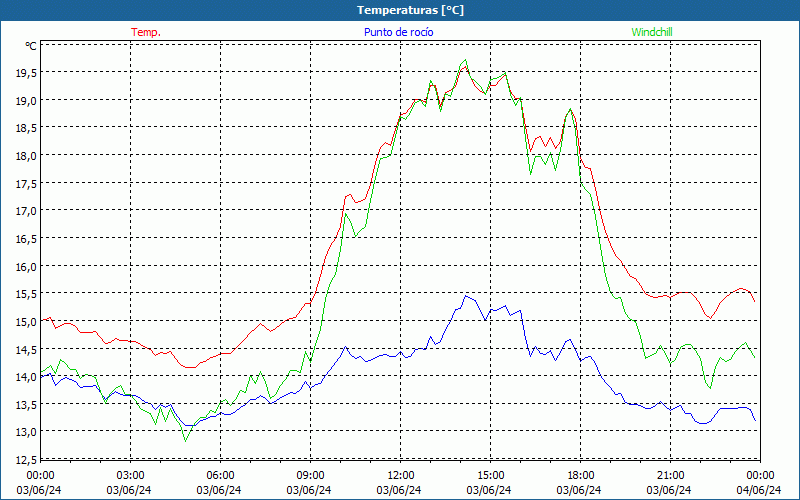
Task: Select the red Temp. legend label
Action: click(x=146, y=32)
